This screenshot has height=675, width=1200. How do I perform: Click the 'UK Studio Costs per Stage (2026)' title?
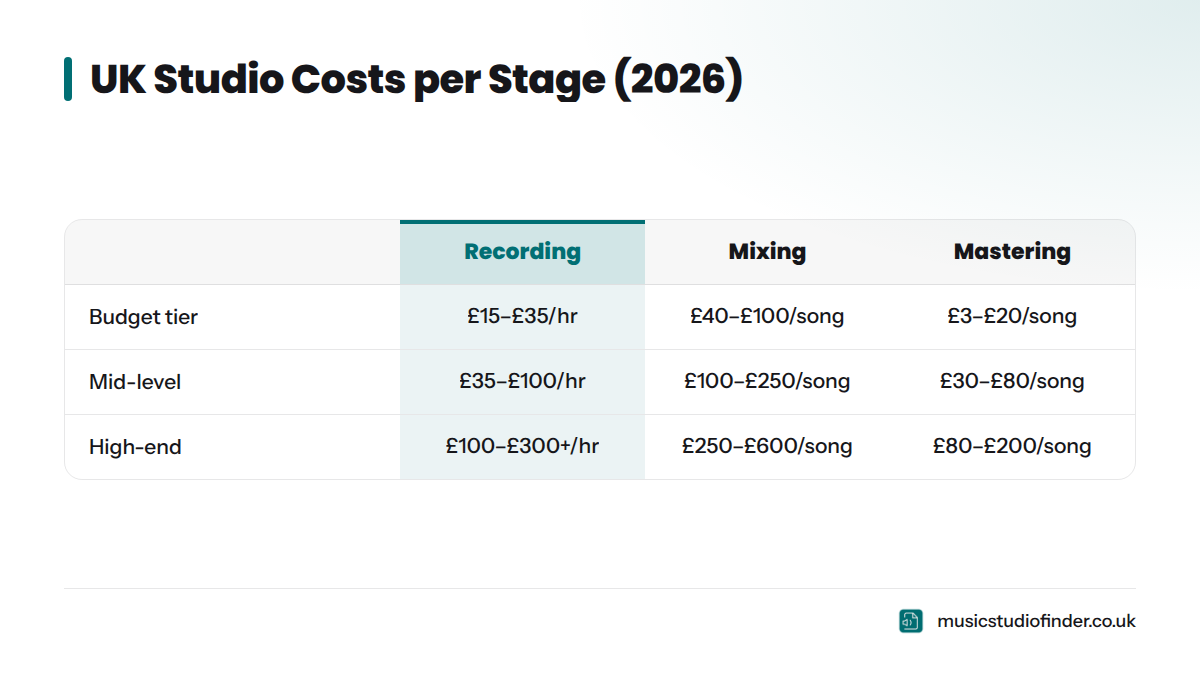(x=417, y=80)
